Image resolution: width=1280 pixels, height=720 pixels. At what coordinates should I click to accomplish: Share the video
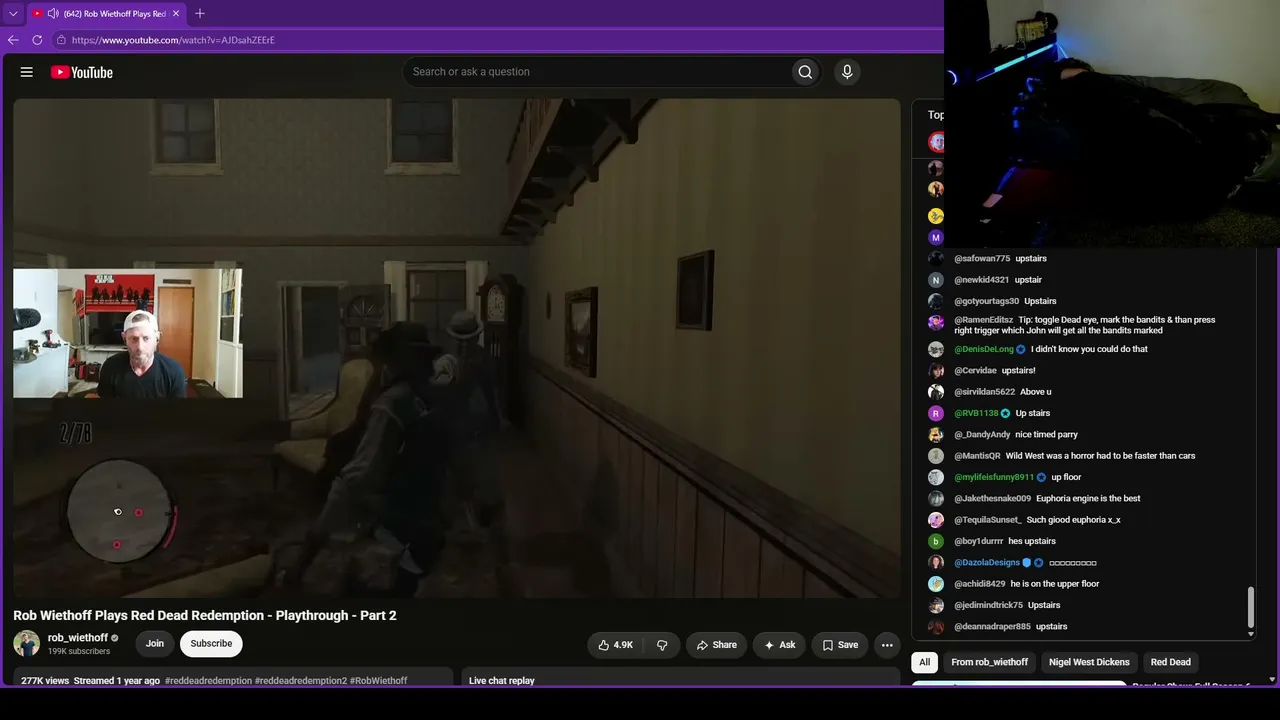(717, 645)
